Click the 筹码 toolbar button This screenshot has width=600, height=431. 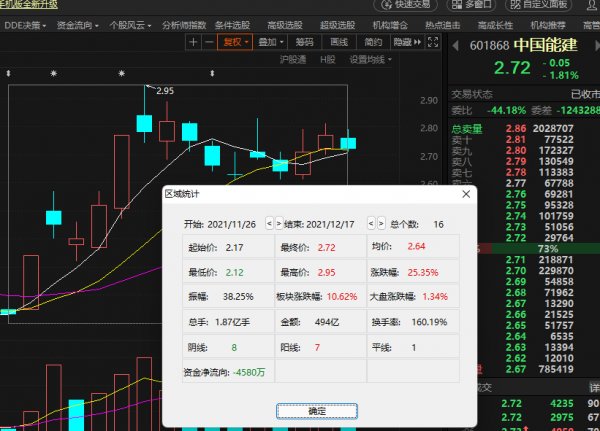pyautogui.click(x=304, y=42)
